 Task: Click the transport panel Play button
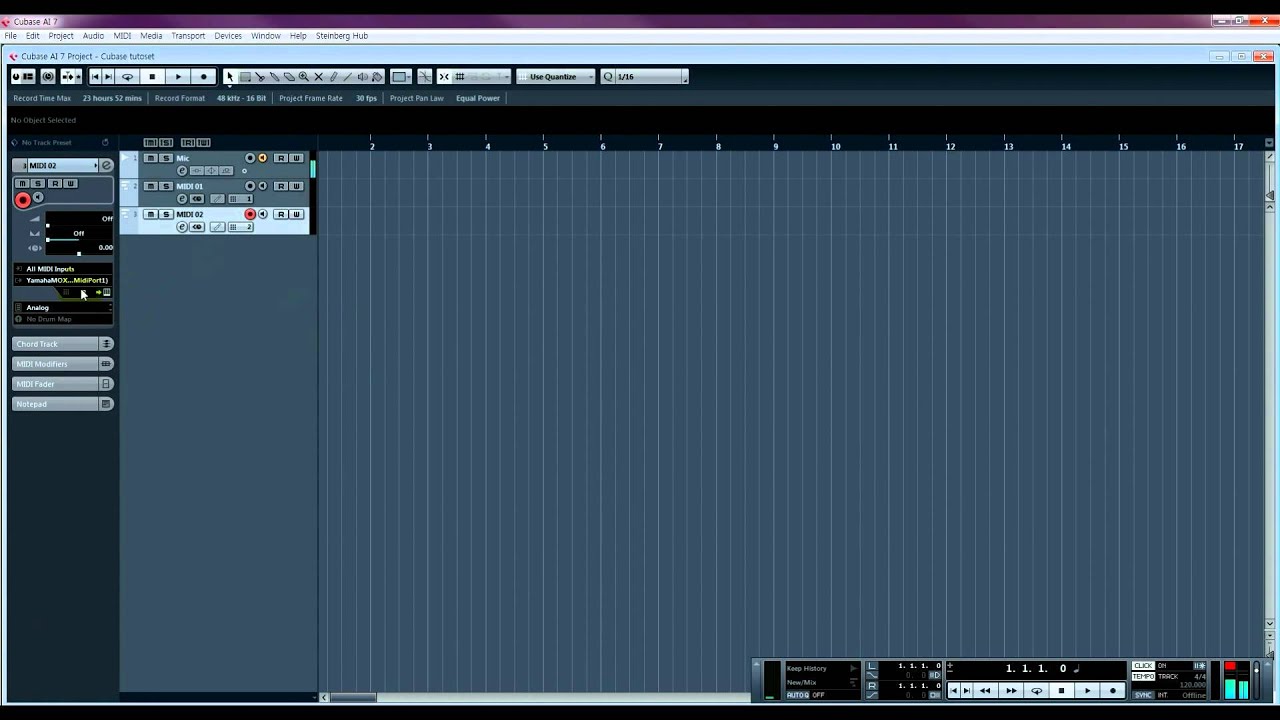1087,691
